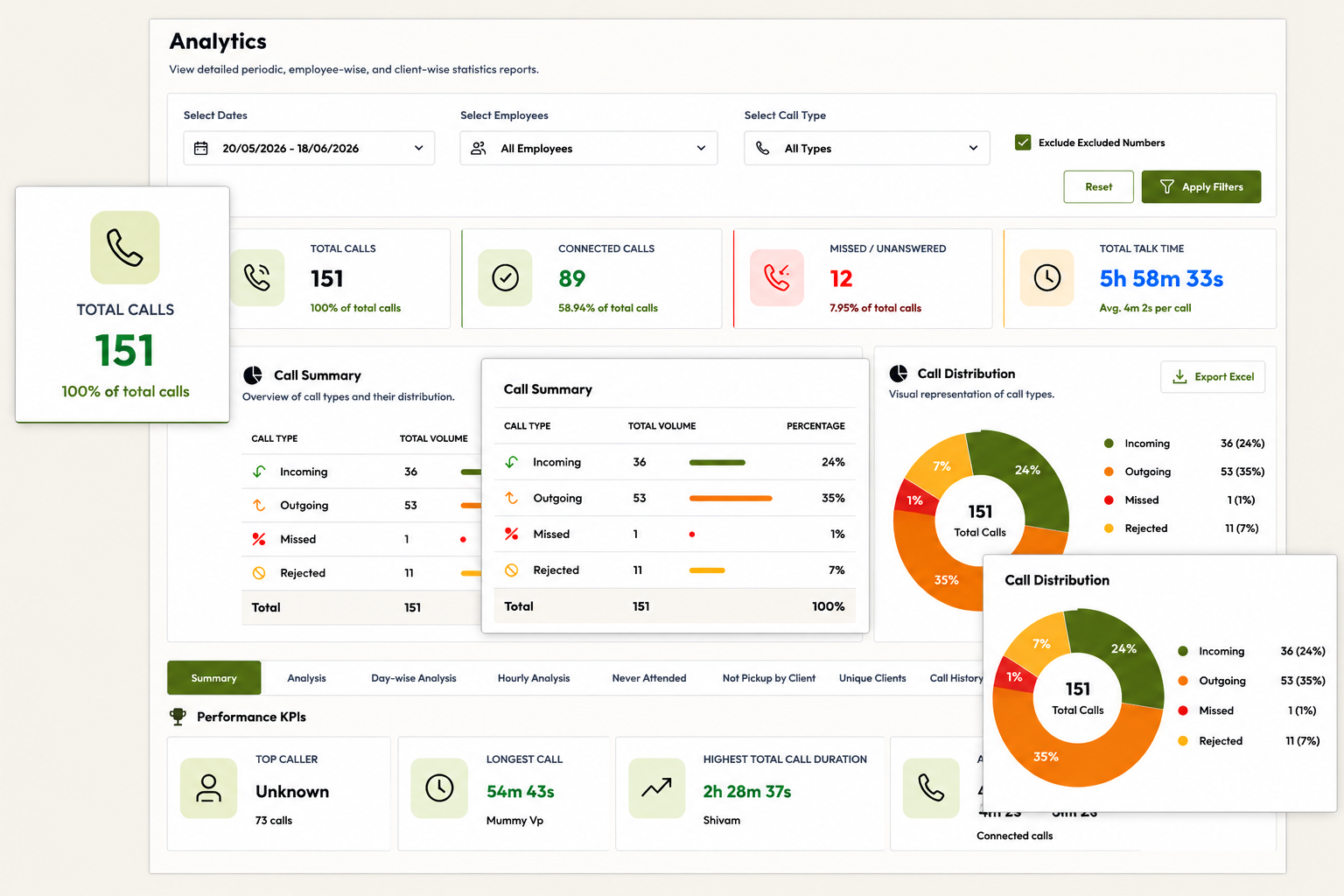This screenshot has height=896, width=1344.
Task: Click the yellow Rejected bar in the popup Call Summary
Action: click(x=707, y=570)
